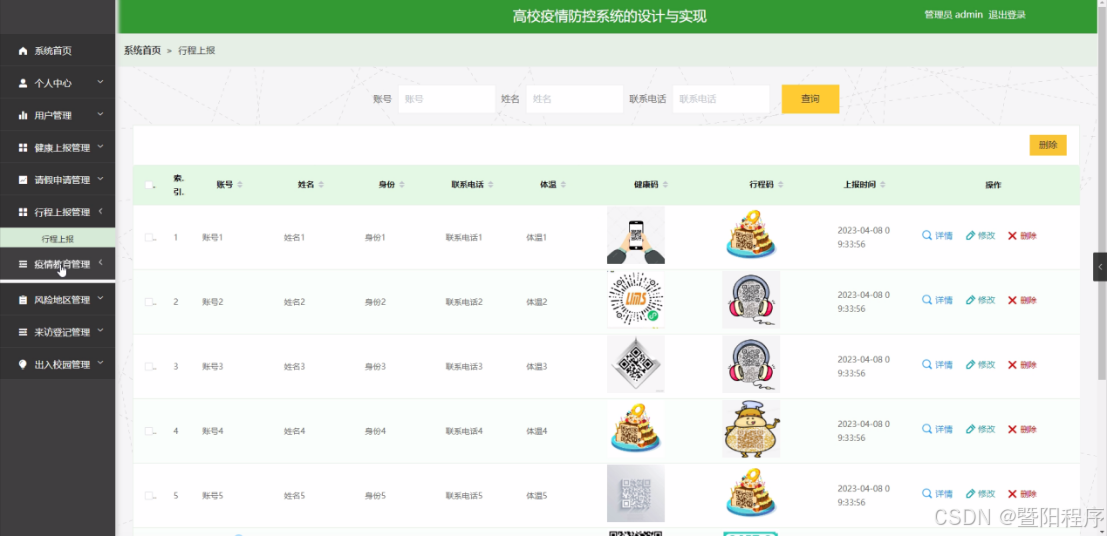Click the 姓名 search input
The width and height of the screenshot is (1108, 537).
[574, 99]
